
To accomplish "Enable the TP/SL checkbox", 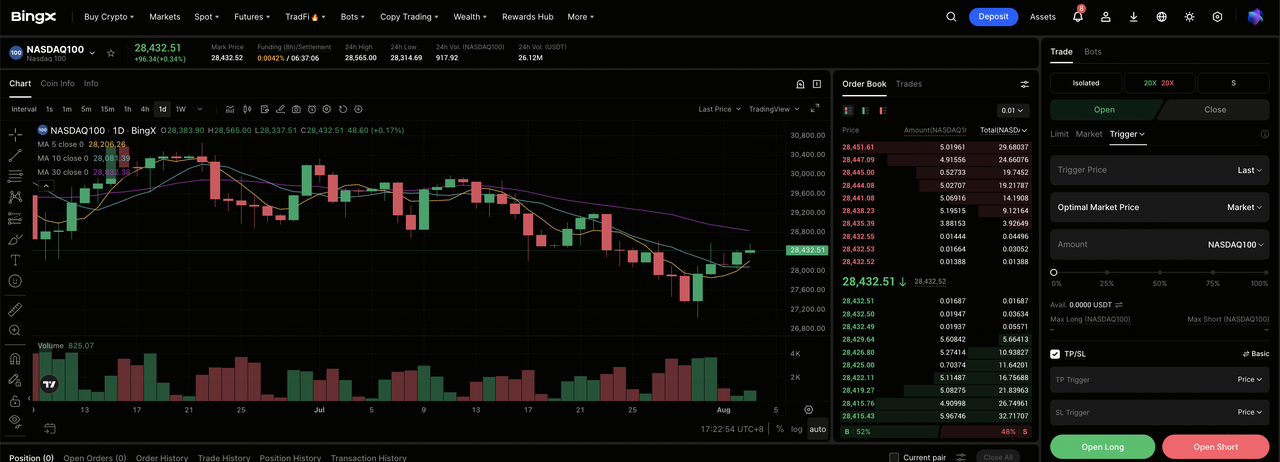I will (1055, 354).
